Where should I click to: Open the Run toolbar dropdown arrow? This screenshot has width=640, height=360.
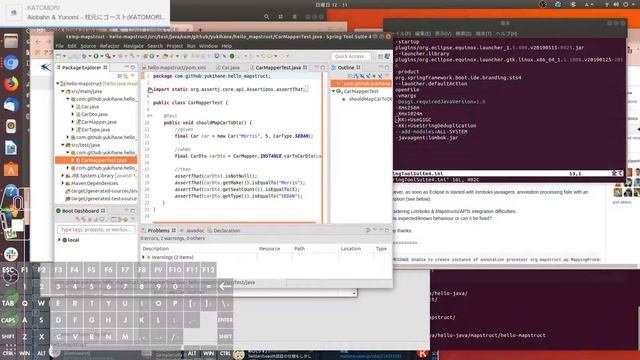click(x=101, y=56)
